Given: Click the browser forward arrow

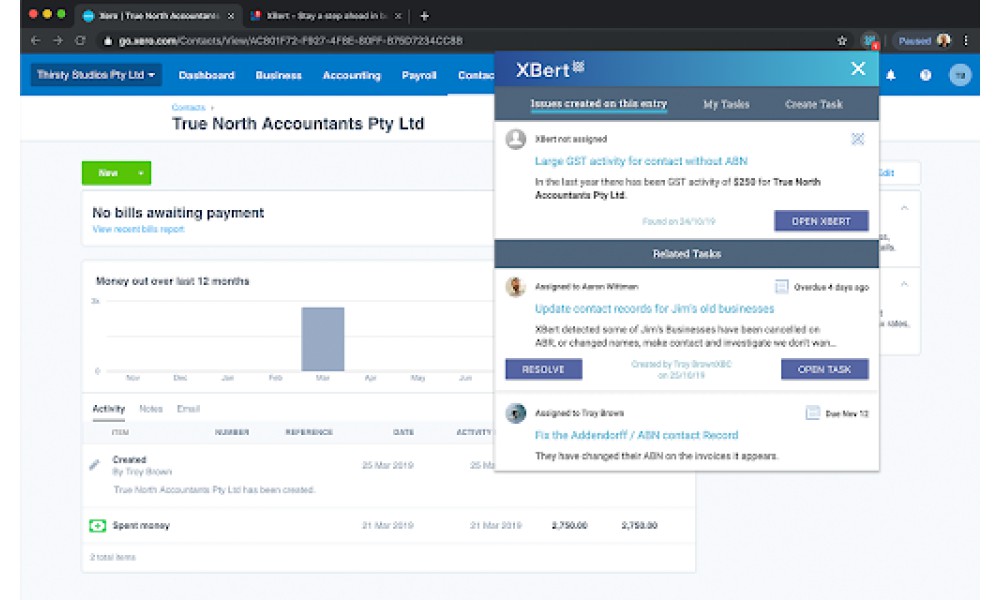Looking at the screenshot, I should coord(58,41).
